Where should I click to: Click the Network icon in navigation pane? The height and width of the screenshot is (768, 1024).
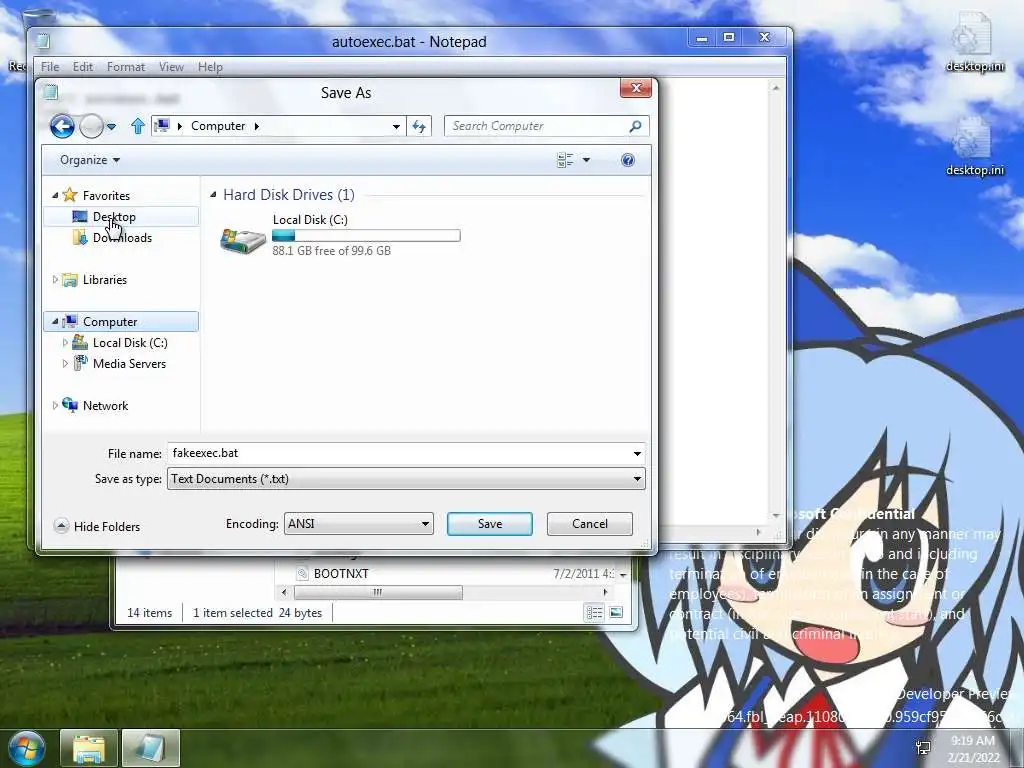pos(70,405)
